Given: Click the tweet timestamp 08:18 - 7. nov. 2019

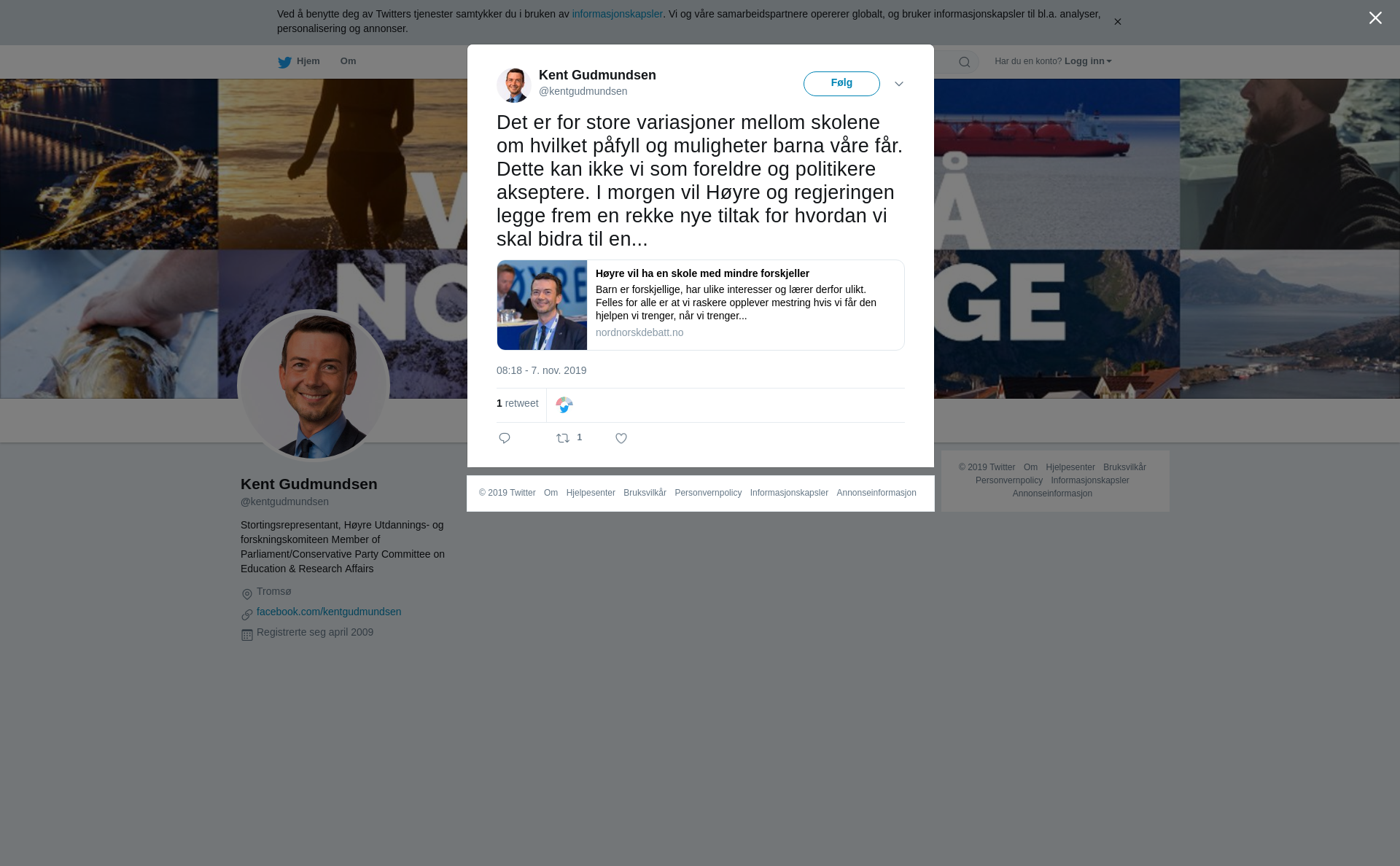Looking at the screenshot, I should coord(541,370).
